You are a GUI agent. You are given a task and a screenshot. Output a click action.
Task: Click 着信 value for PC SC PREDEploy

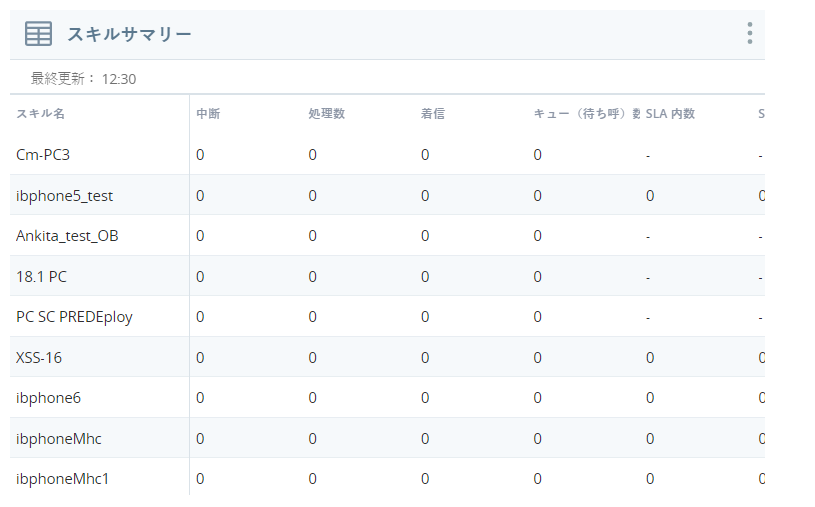[425, 317]
